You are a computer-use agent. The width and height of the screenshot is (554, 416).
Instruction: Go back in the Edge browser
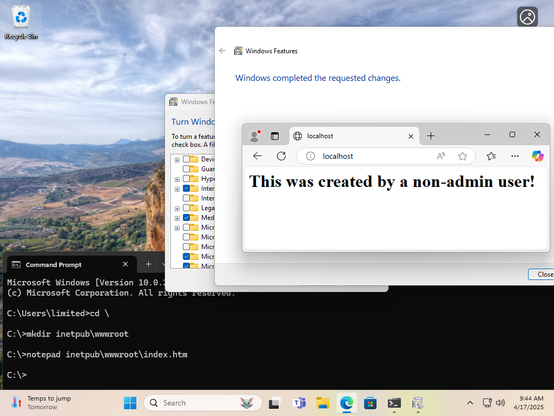258,156
